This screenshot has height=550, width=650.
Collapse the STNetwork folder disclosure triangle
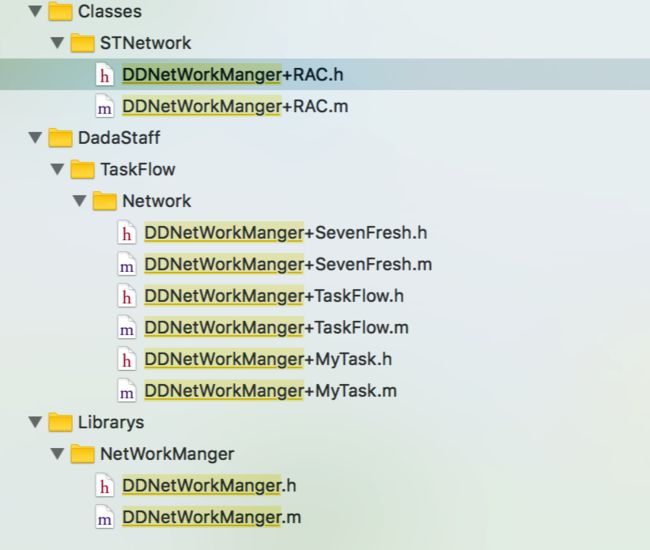tap(57, 43)
